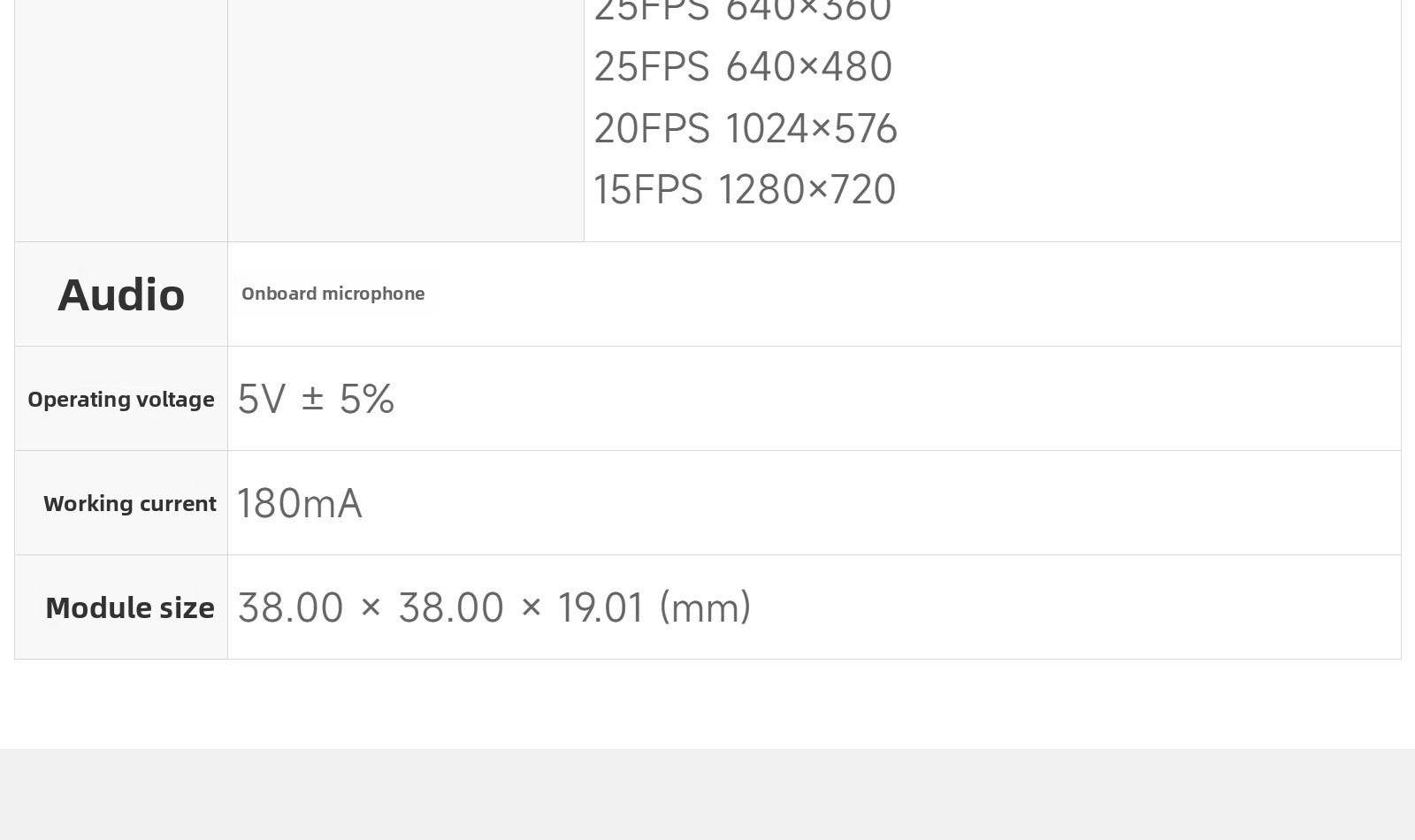This screenshot has height=840, width=1415.
Task: Click the Module size label
Action: tap(130, 607)
